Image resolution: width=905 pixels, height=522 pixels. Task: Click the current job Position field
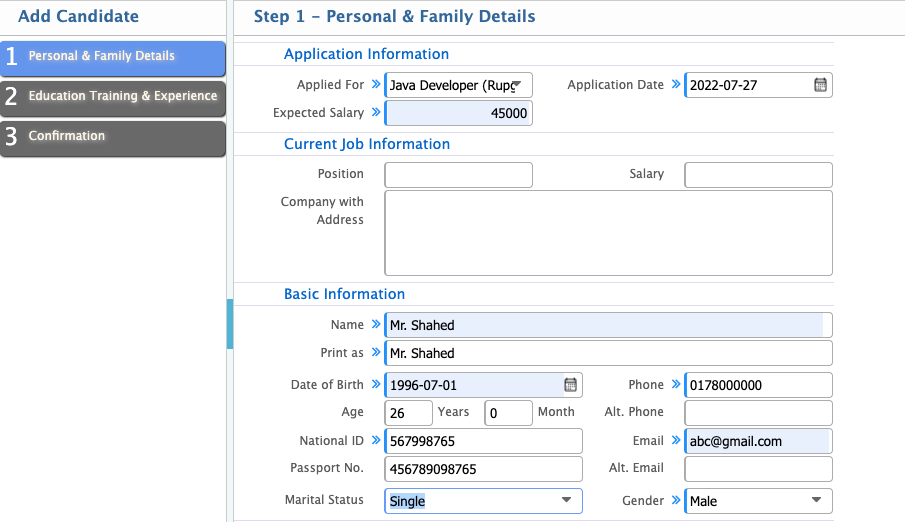[458, 175]
